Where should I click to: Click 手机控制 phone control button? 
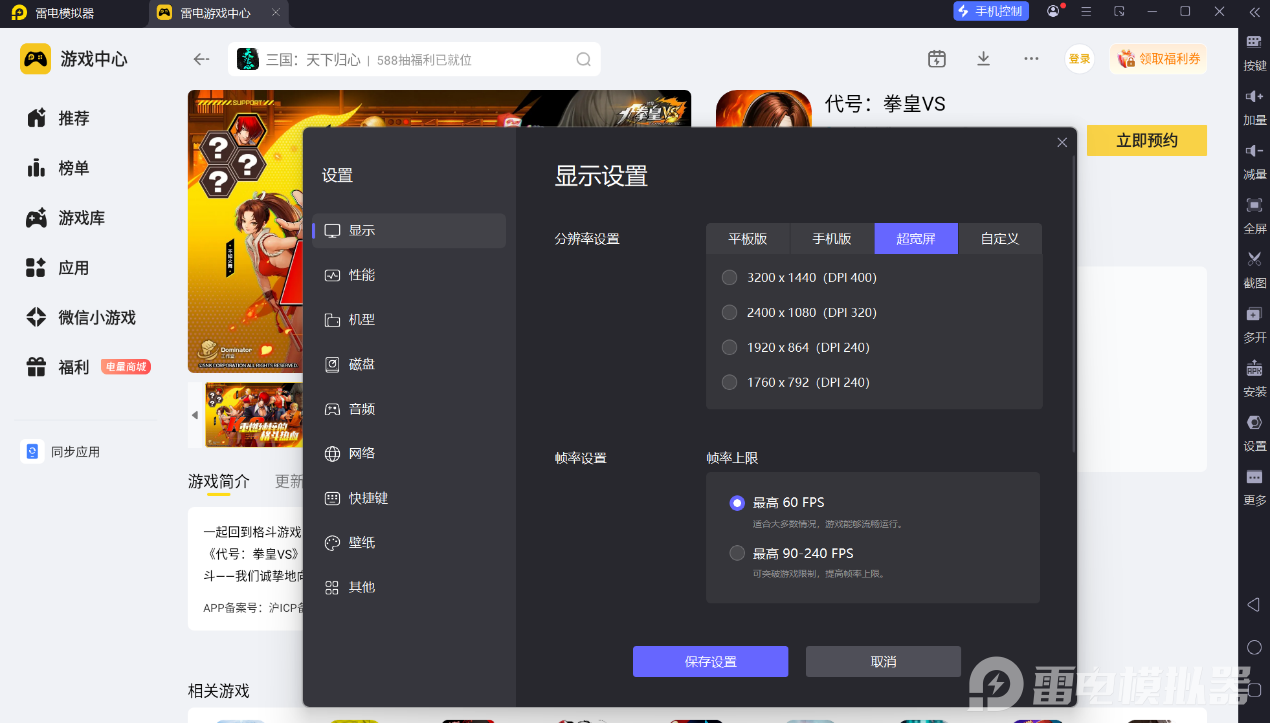click(990, 11)
